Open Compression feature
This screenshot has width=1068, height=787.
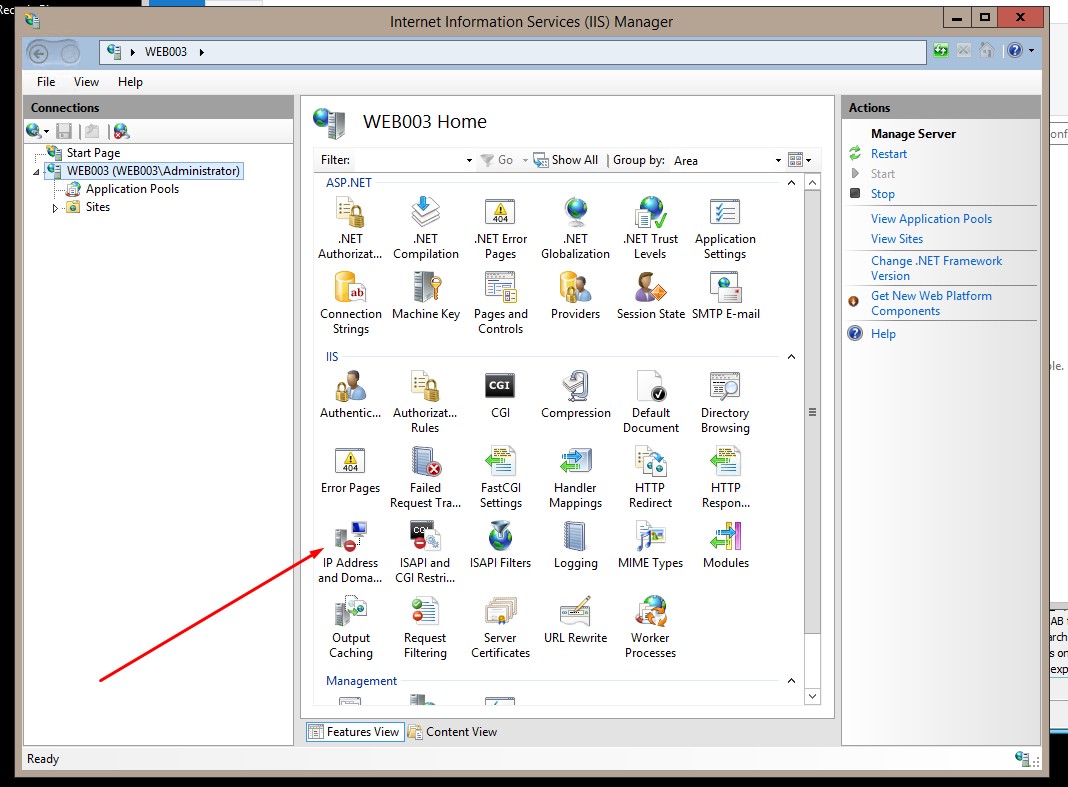click(x=576, y=395)
